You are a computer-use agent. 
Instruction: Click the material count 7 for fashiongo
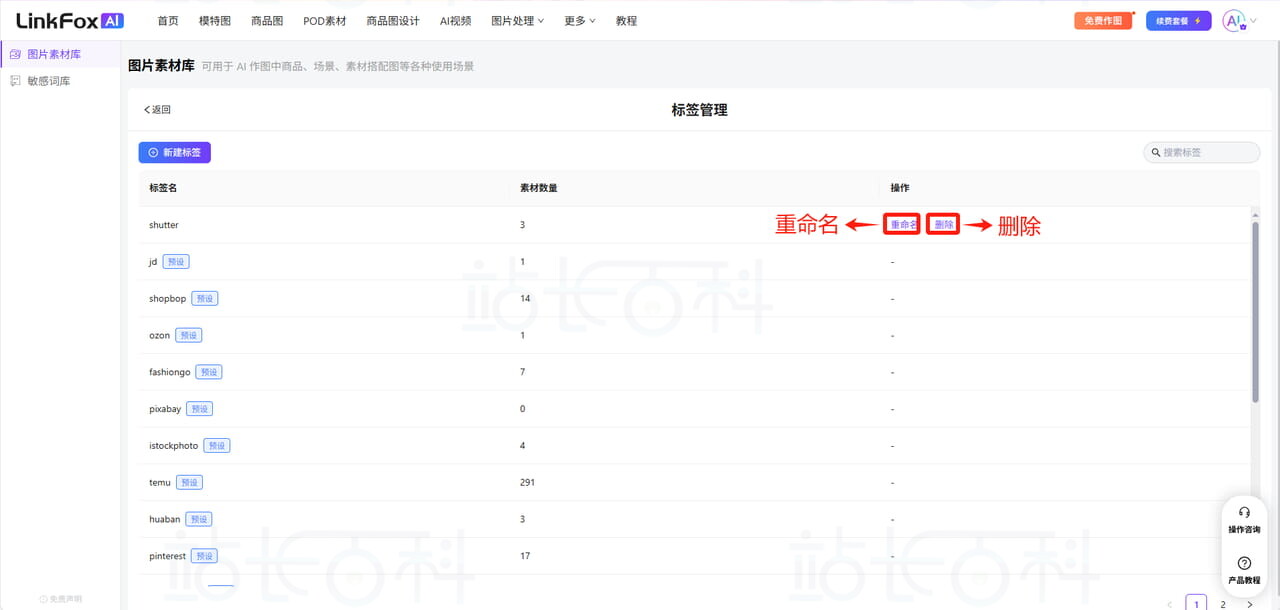tap(523, 372)
